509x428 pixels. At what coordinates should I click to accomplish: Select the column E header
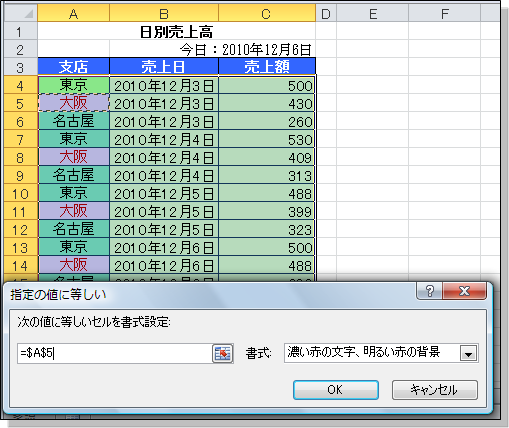coord(373,14)
